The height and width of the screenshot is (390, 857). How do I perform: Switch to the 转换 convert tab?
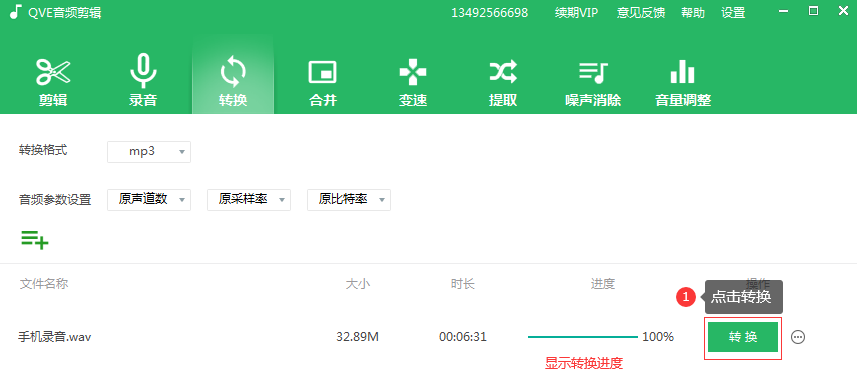pyautogui.click(x=233, y=82)
